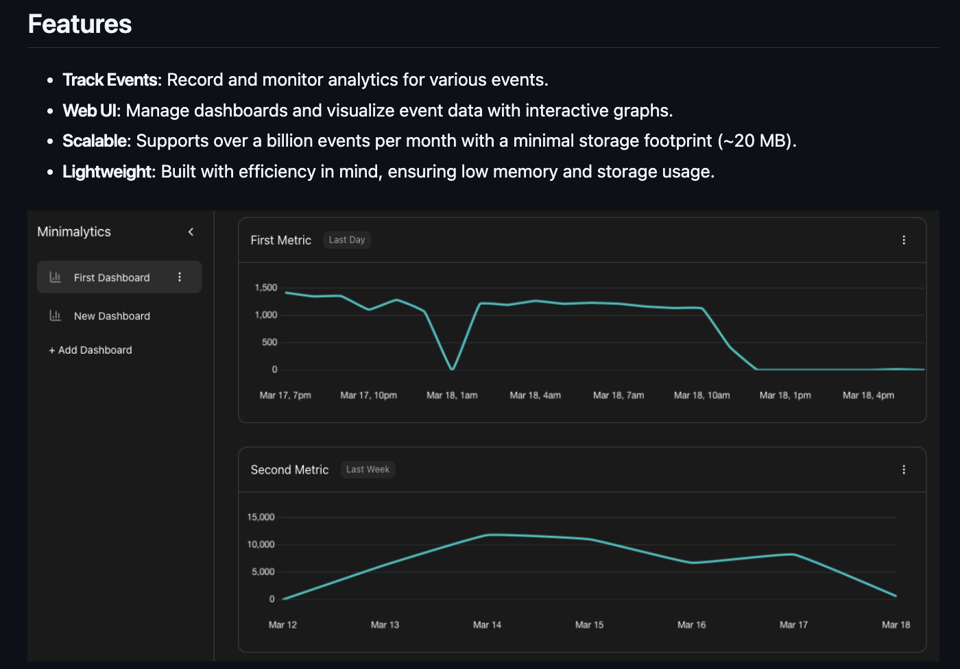Collapse the Minimalytics sidebar with chevron
The width and height of the screenshot is (960, 669).
click(191, 232)
